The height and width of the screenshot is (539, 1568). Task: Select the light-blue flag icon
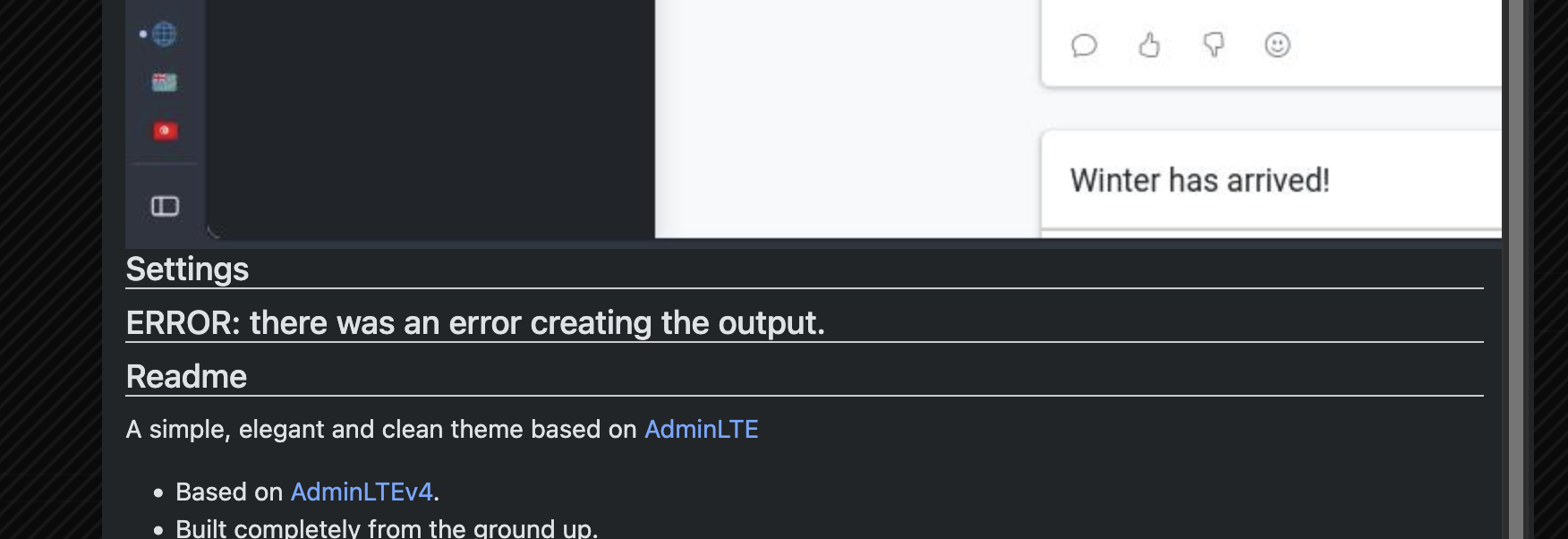[165, 82]
